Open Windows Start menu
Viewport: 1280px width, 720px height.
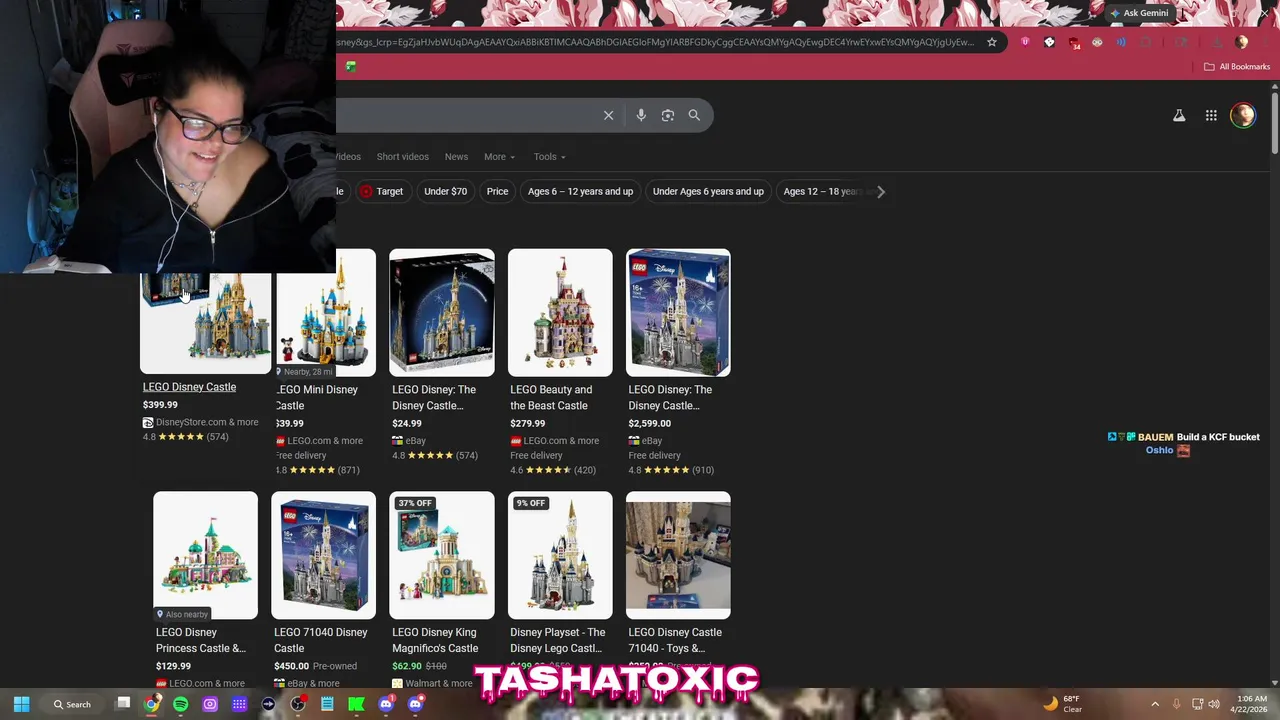21,704
